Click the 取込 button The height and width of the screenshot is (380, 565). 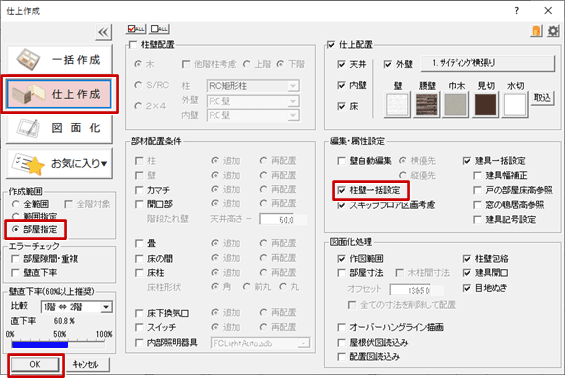click(x=542, y=98)
